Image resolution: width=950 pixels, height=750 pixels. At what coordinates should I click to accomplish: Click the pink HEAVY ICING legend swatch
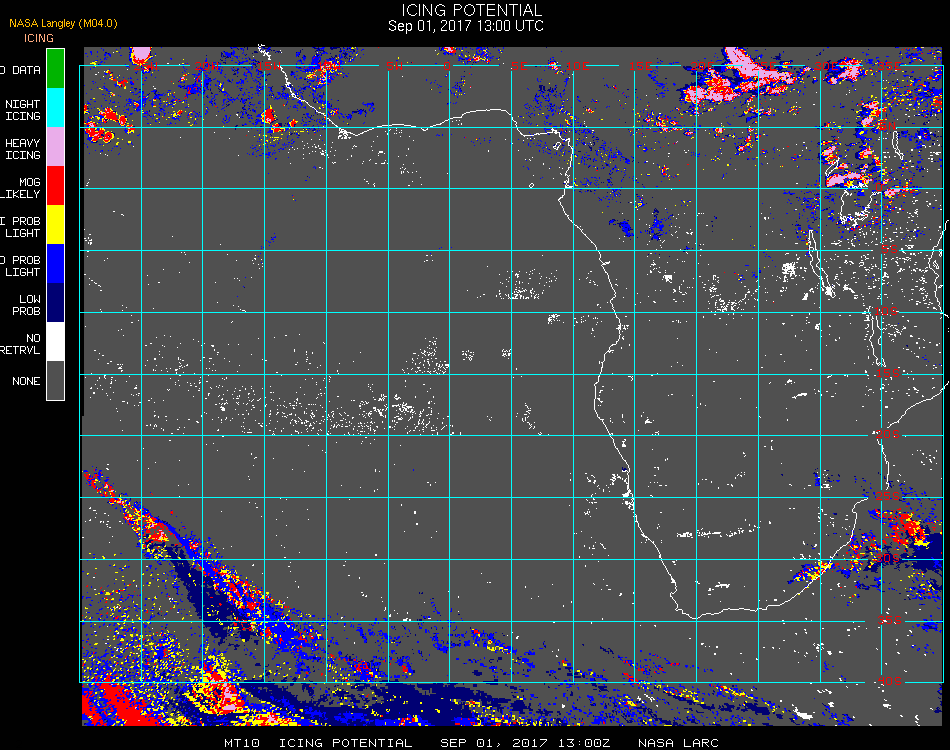coord(56,147)
